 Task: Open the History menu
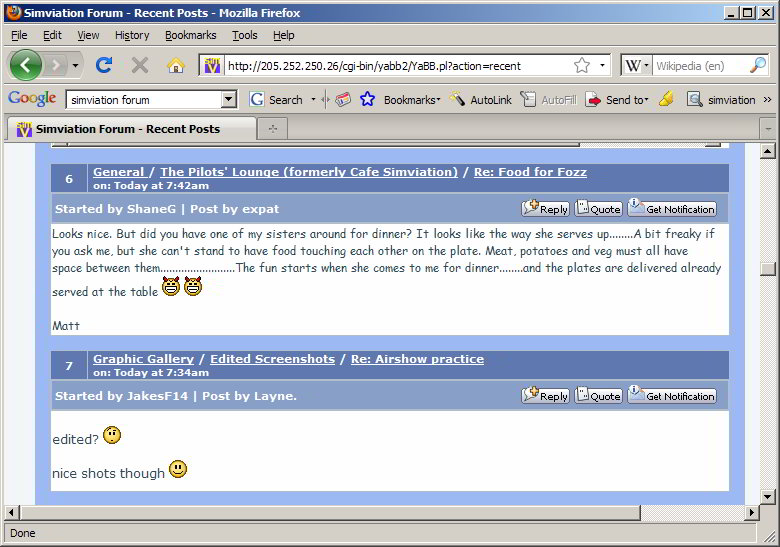pyautogui.click(x=131, y=35)
